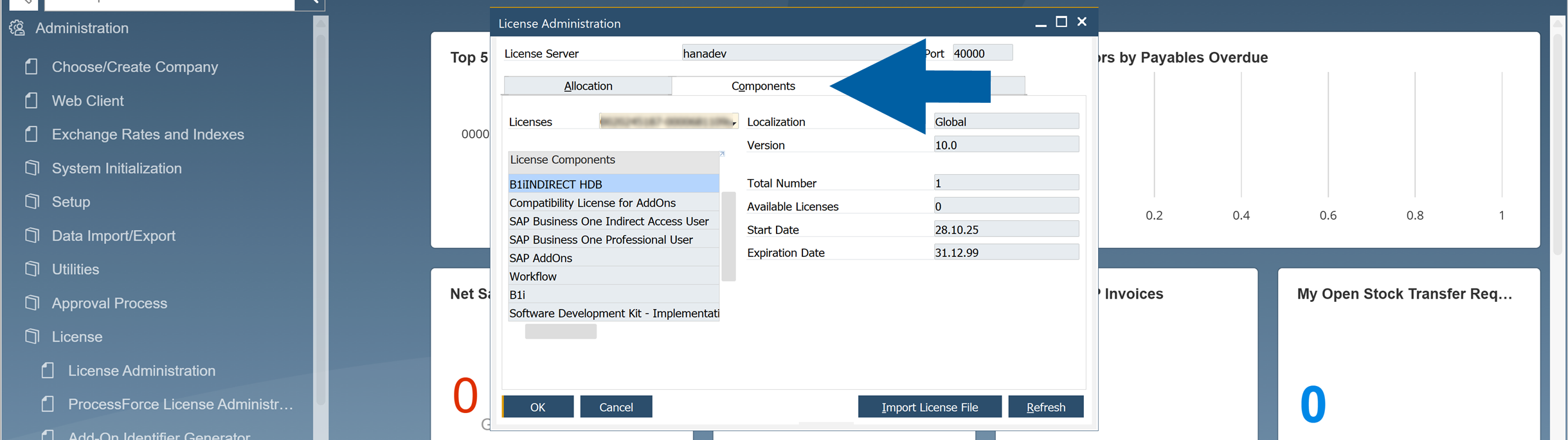Click the Utilities folder icon

pos(32,269)
